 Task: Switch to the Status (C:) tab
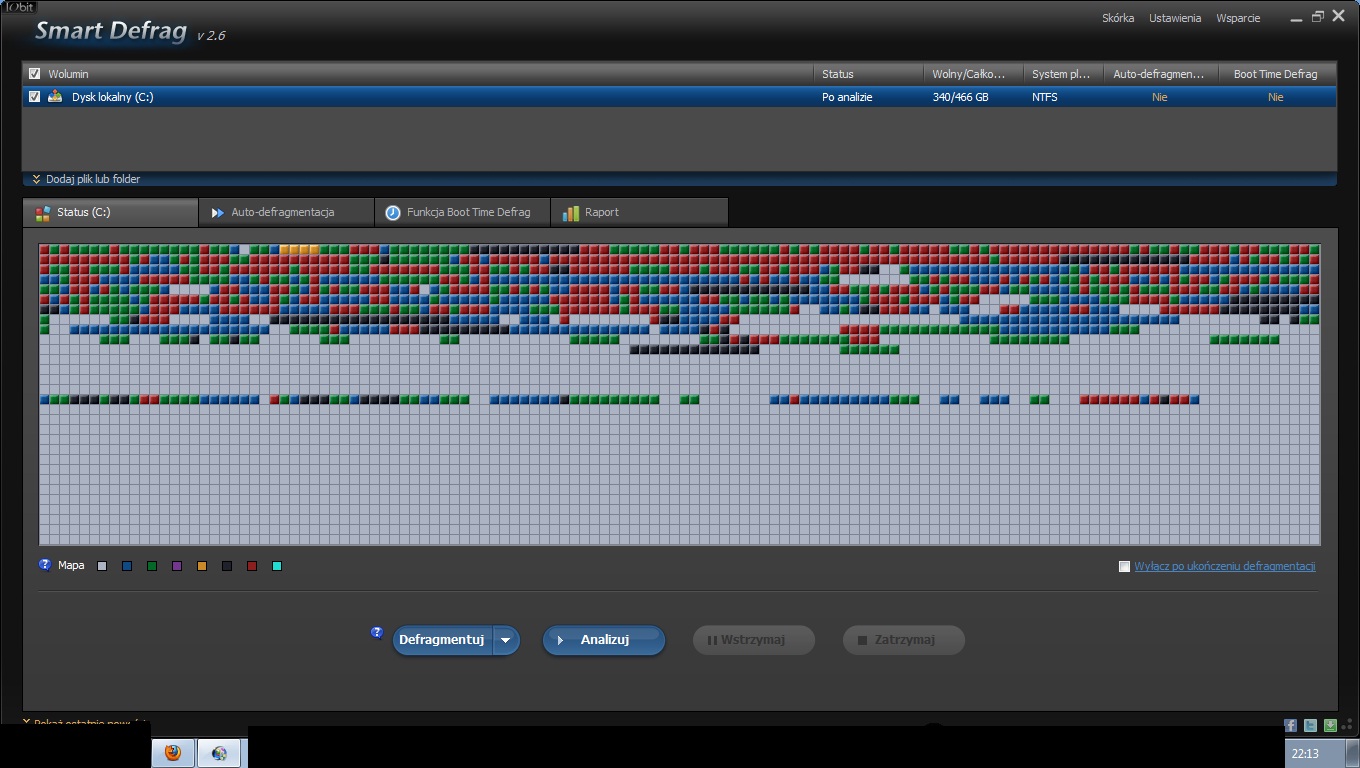click(110, 212)
